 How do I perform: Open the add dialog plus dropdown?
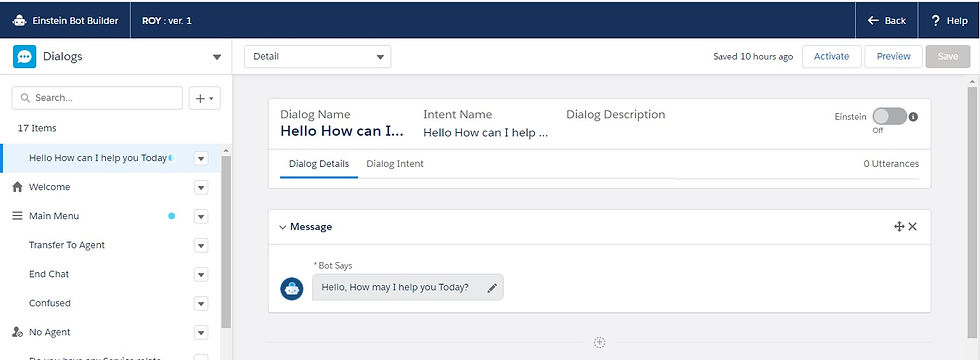coord(204,98)
